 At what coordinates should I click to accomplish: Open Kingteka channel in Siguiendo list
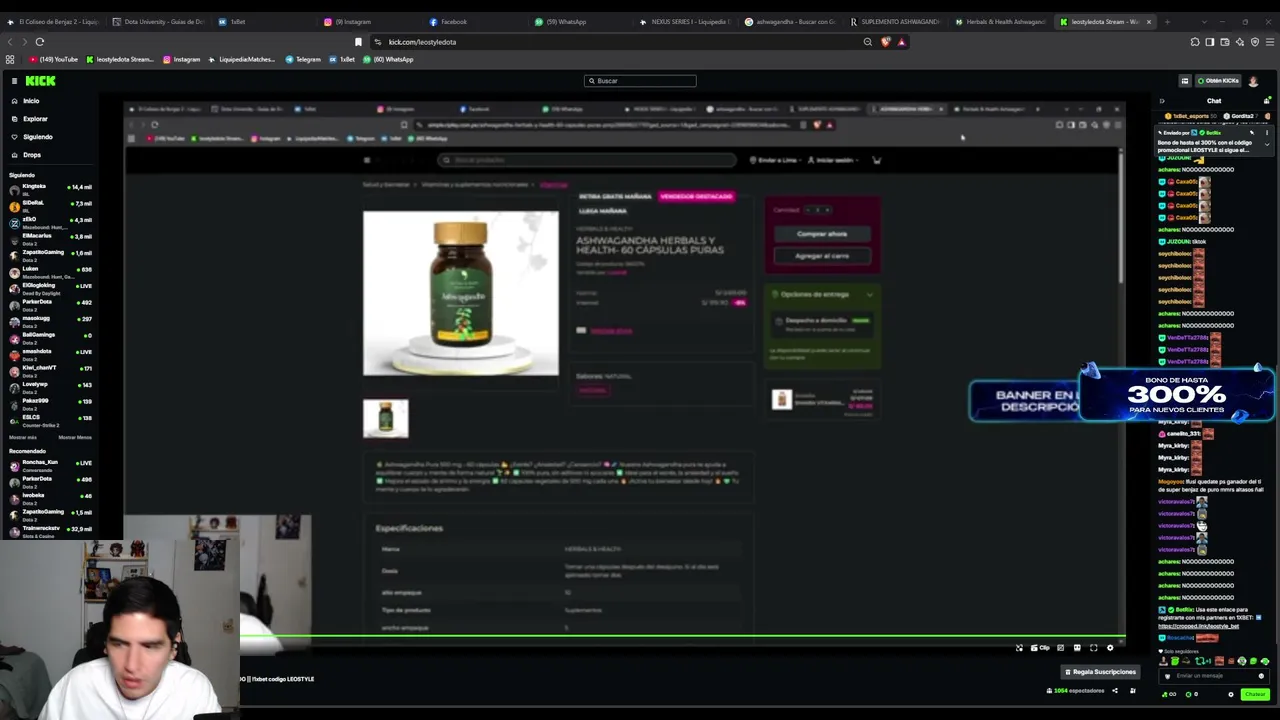[x=50, y=188]
